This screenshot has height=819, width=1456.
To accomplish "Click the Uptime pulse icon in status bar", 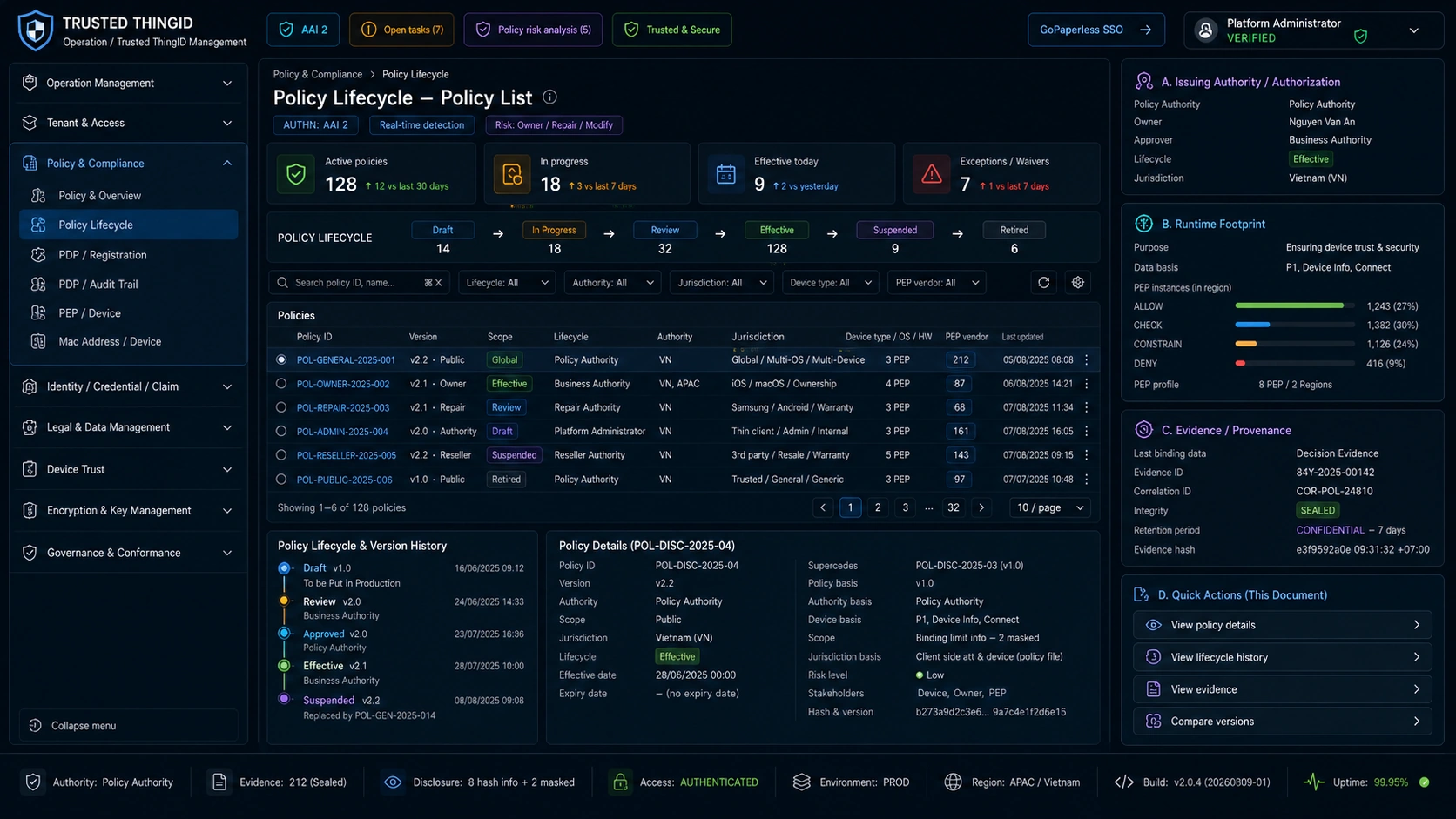I will coord(1313,782).
